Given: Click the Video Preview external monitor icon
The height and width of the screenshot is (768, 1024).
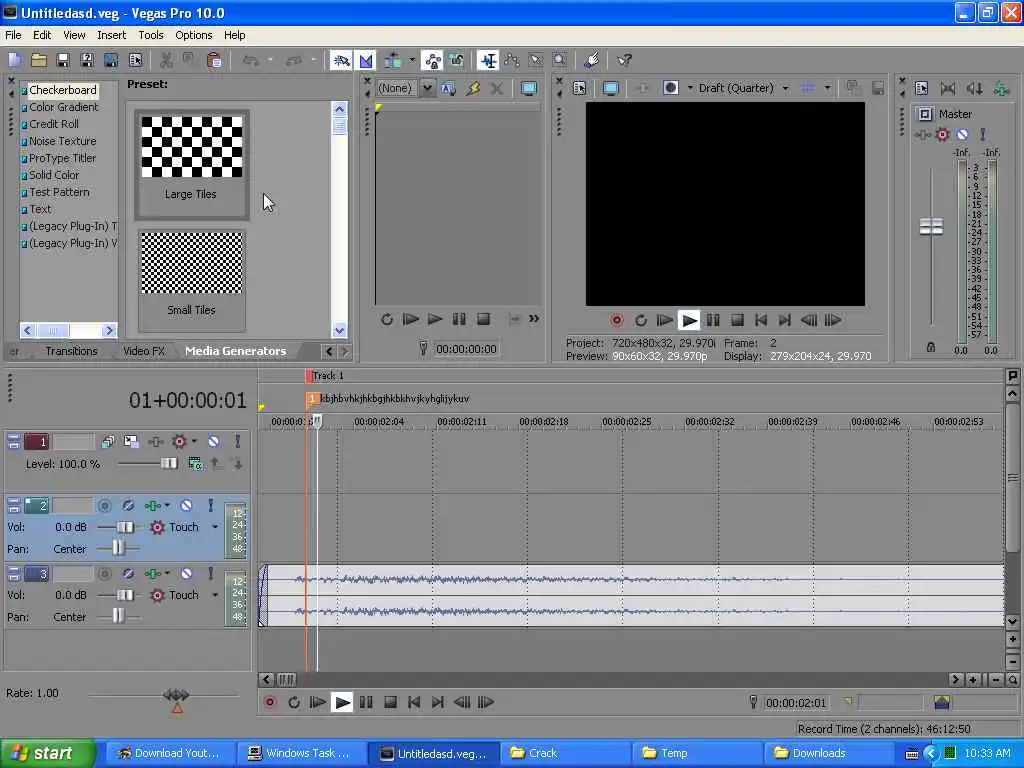Looking at the screenshot, I should pyautogui.click(x=610, y=88).
